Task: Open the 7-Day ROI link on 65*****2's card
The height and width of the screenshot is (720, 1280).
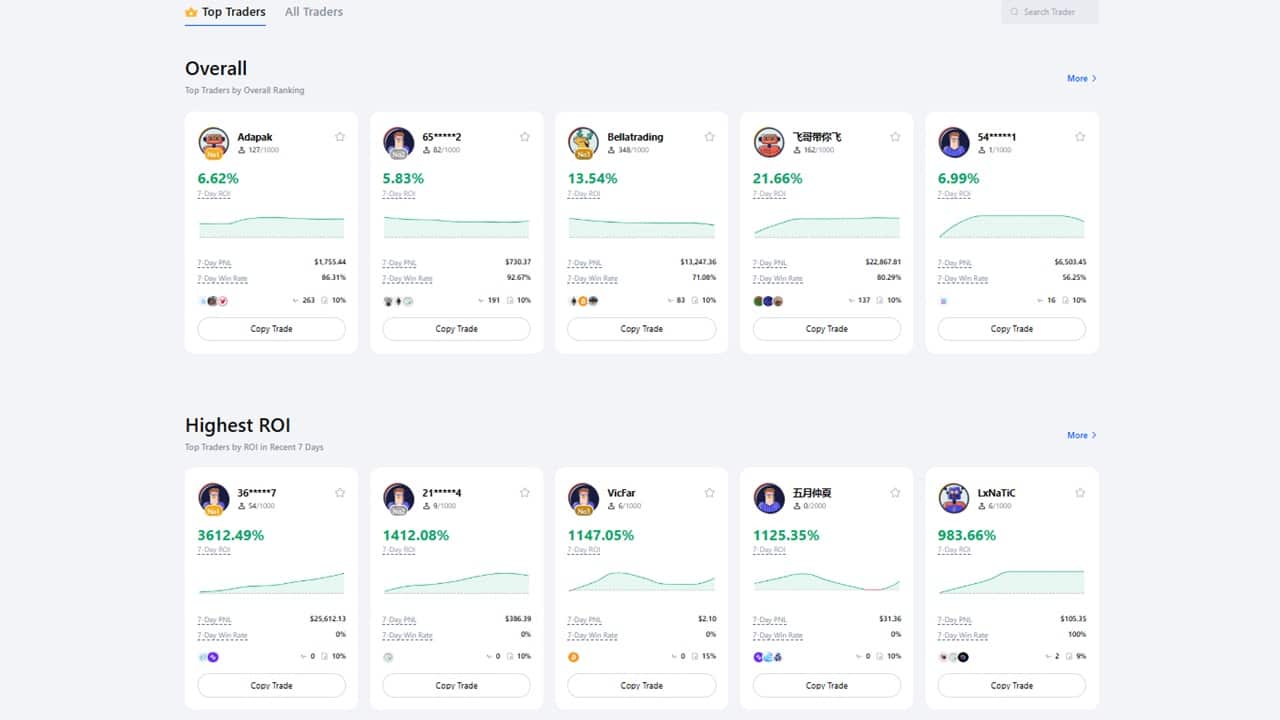Action: tap(398, 194)
